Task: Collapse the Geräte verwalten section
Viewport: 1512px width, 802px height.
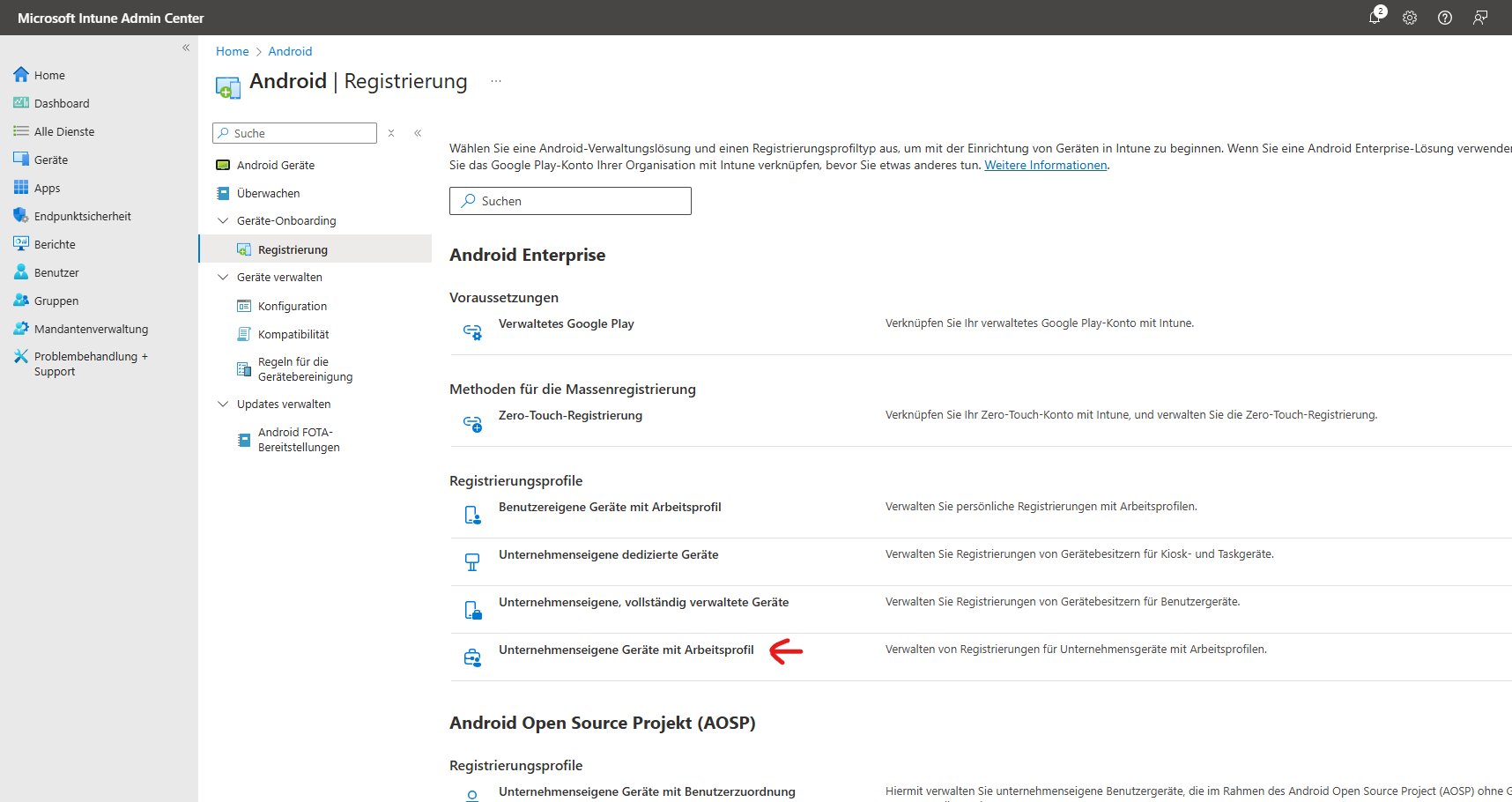Action: coord(223,277)
